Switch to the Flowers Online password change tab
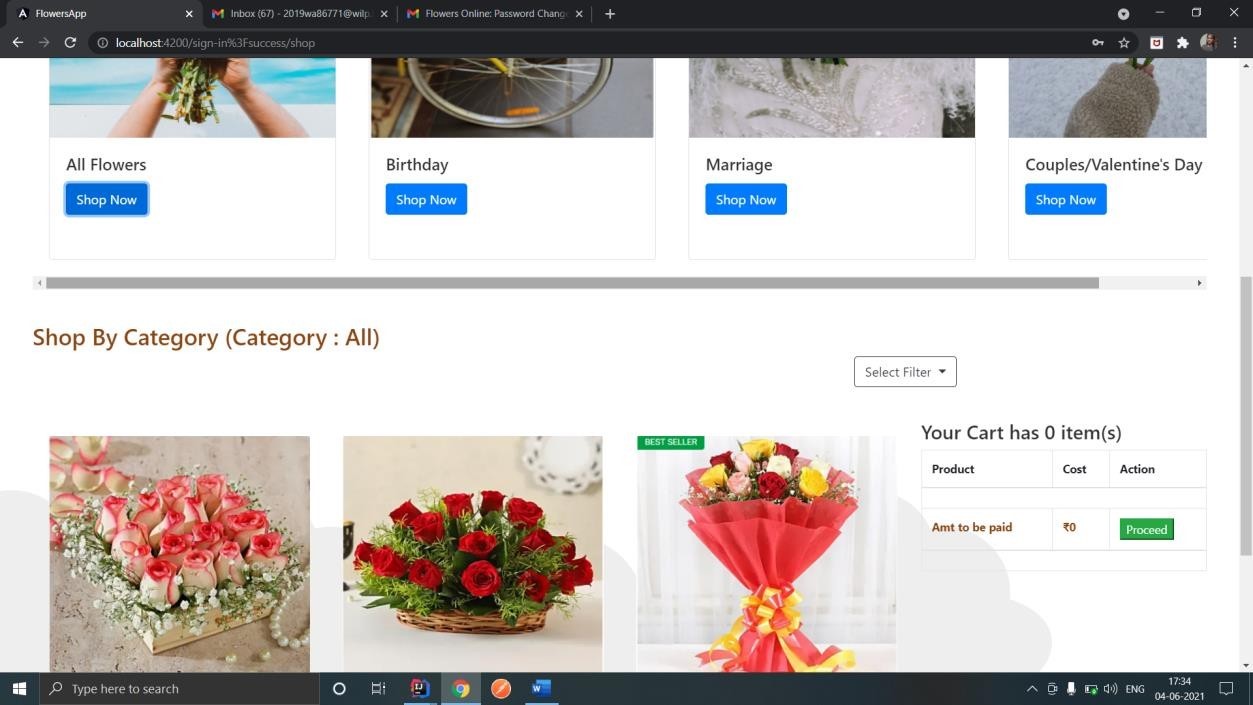 coord(490,13)
